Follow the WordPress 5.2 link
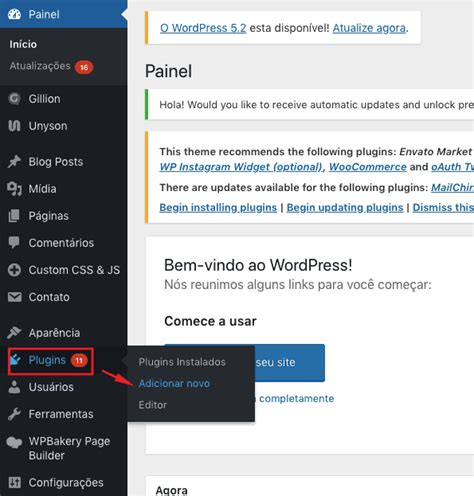 click(203, 28)
